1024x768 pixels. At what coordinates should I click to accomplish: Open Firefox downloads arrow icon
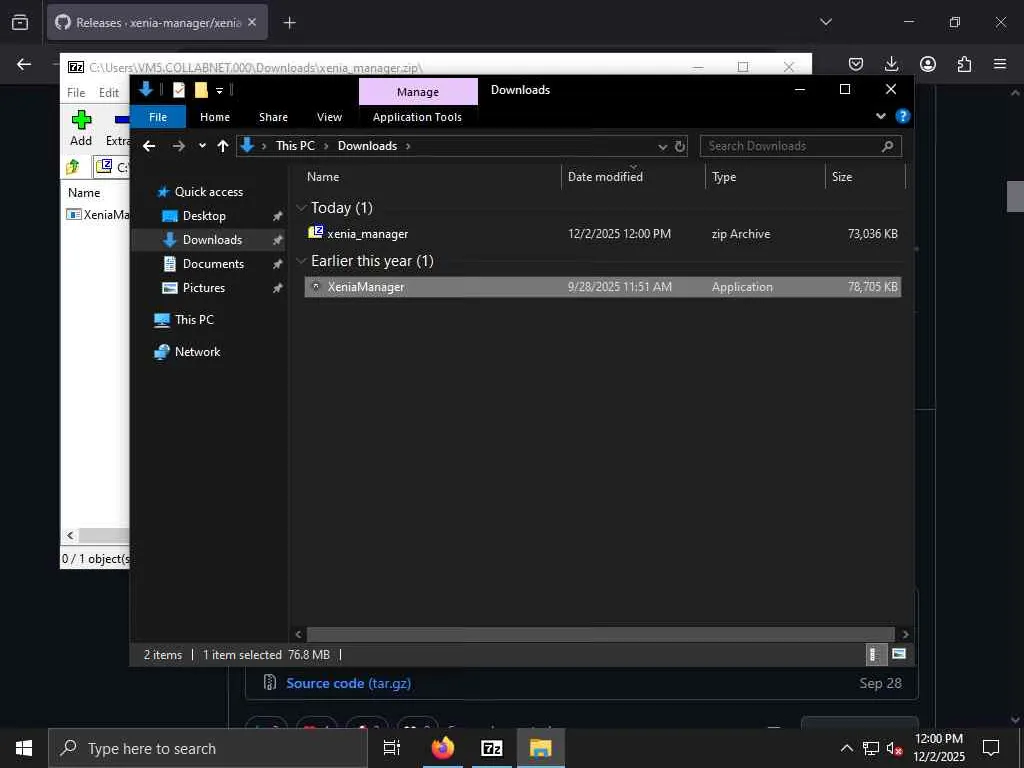point(891,63)
